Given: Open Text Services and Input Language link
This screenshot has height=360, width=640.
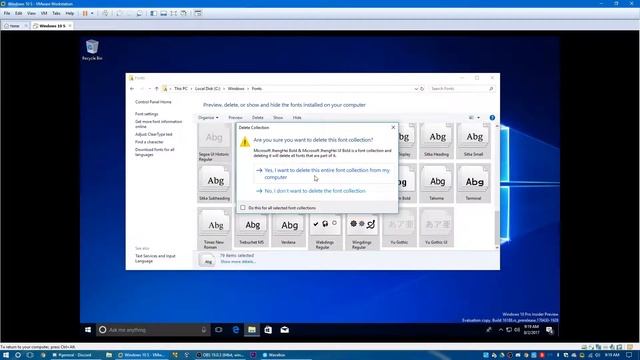Looking at the screenshot, I should click(155, 258).
